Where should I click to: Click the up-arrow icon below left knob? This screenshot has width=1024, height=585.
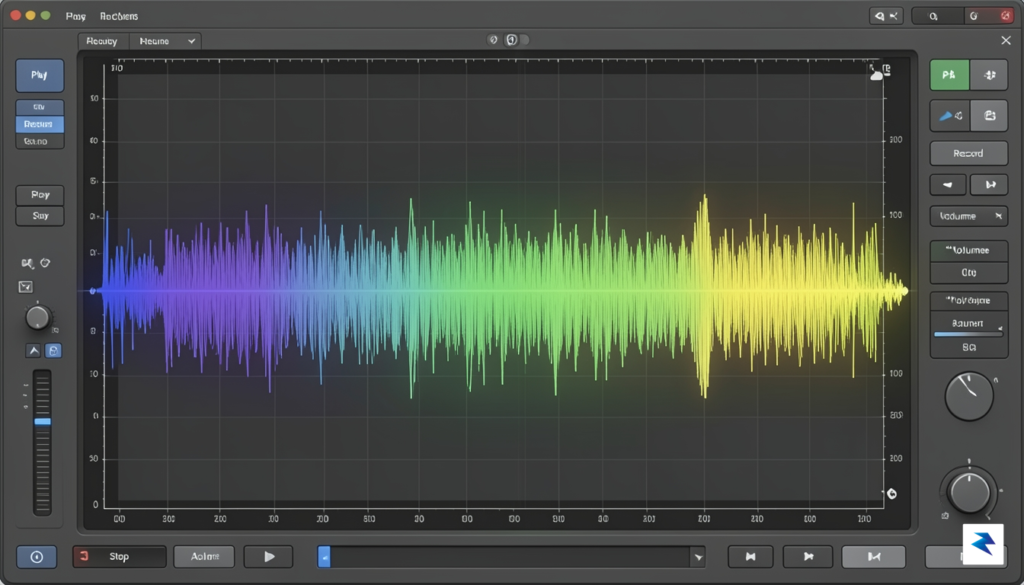click(x=33, y=351)
